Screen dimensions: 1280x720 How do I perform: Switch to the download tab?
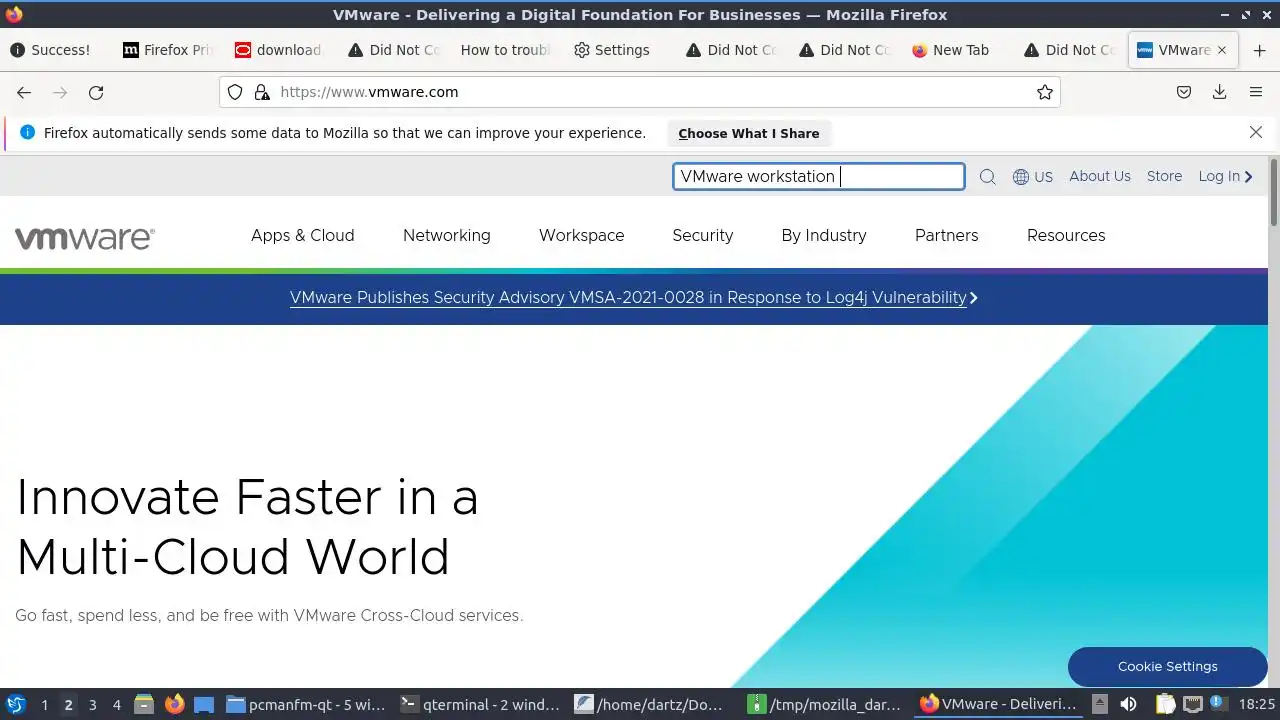click(281, 50)
